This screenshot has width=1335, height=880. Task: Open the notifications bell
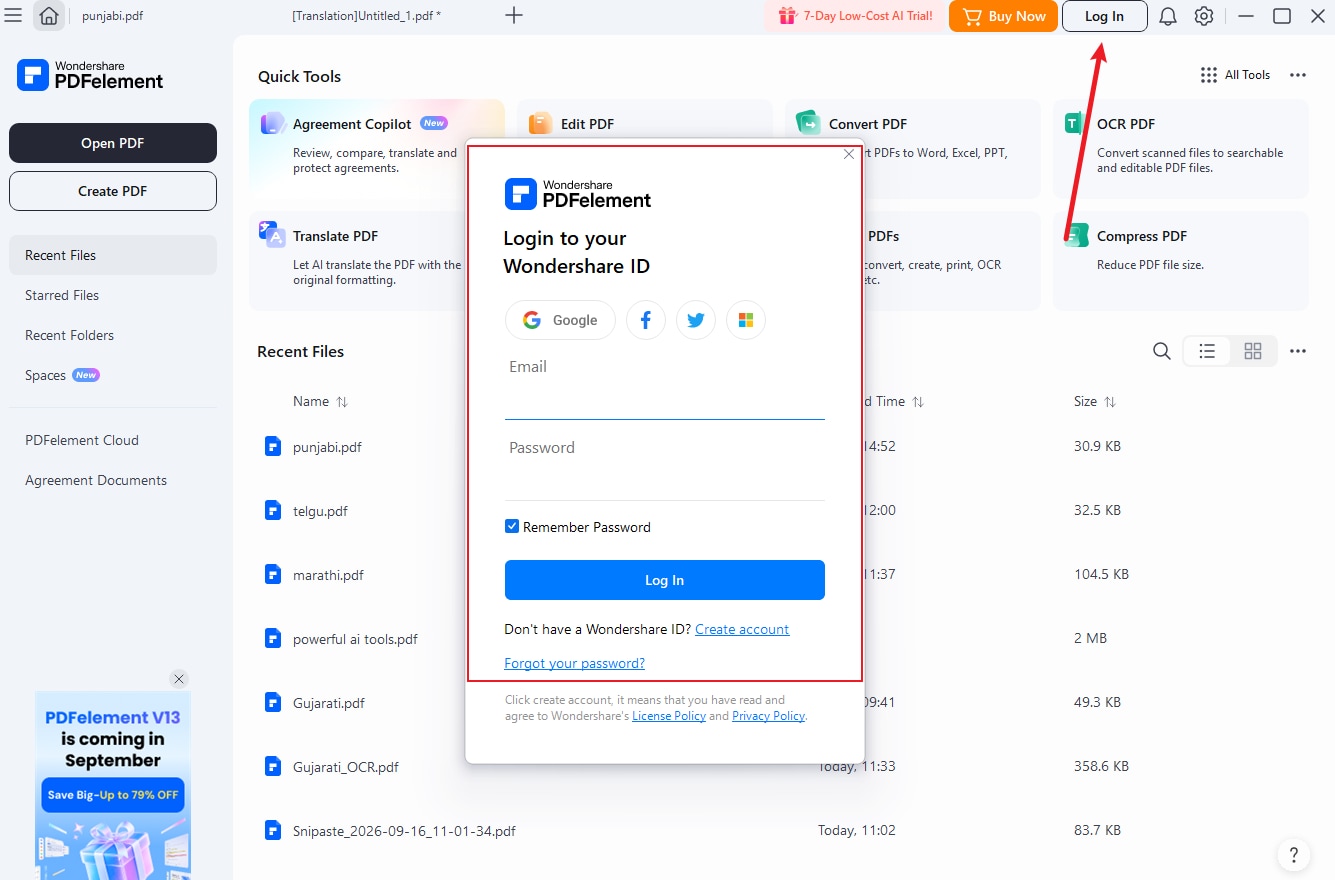[x=1167, y=16]
